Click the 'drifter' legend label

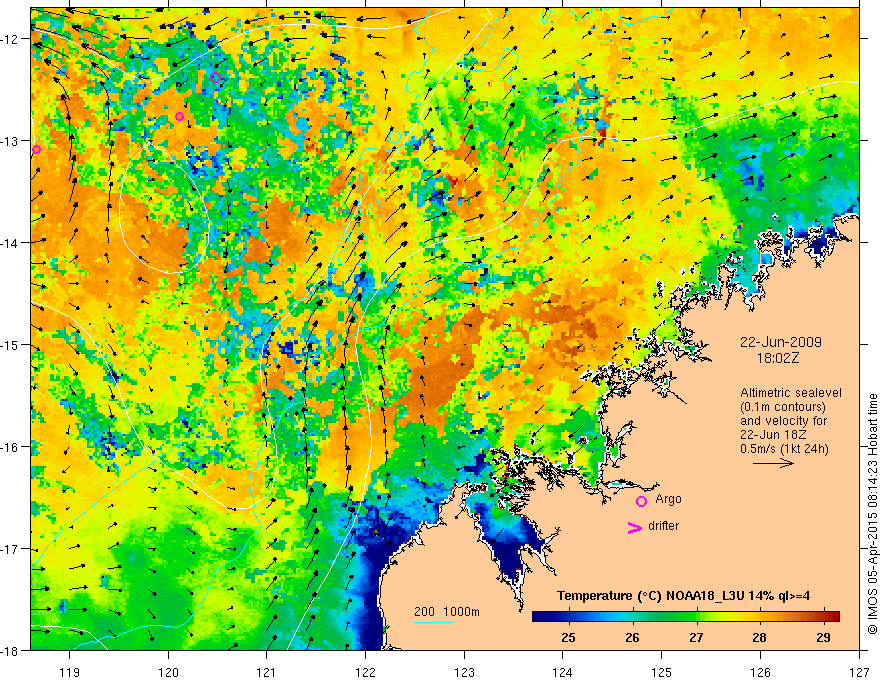click(x=663, y=526)
